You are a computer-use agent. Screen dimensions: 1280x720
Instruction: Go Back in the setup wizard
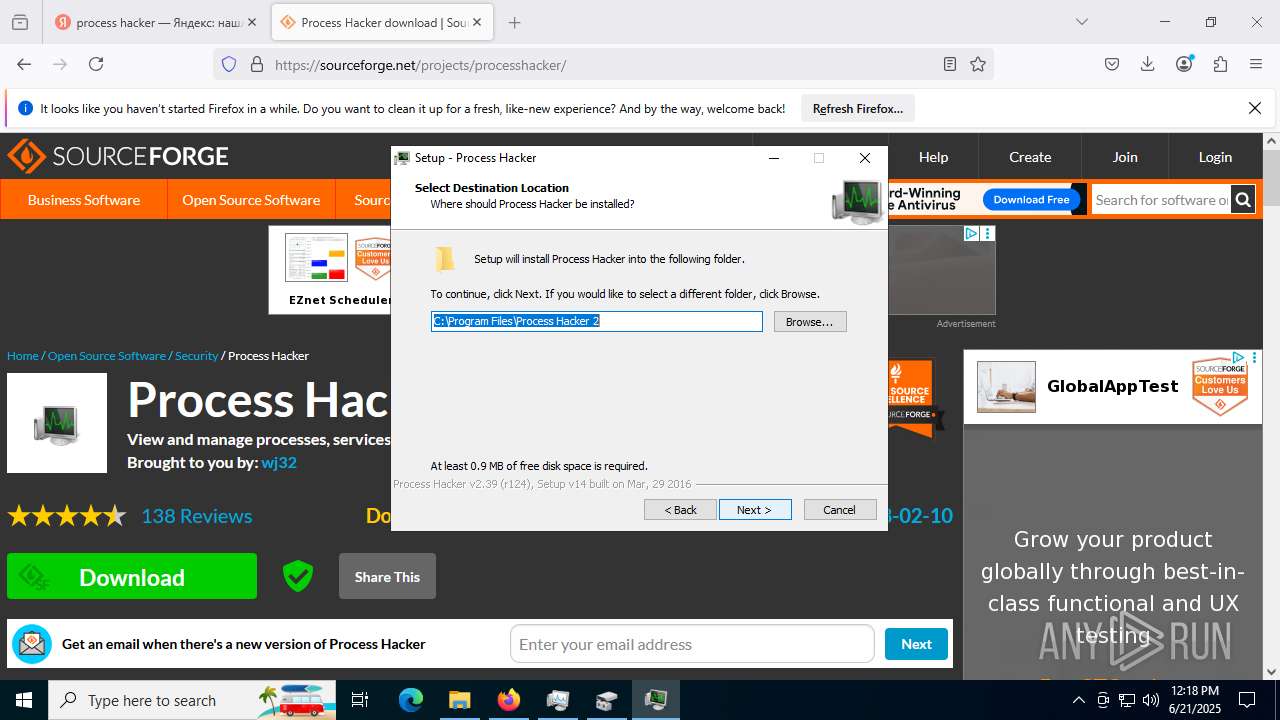pyautogui.click(x=681, y=510)
